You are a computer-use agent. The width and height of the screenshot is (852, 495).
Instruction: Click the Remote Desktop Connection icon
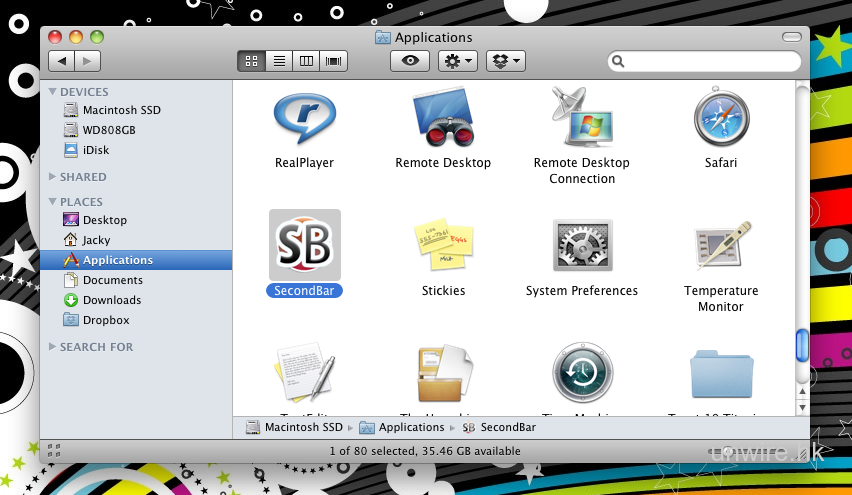(582, 118)
